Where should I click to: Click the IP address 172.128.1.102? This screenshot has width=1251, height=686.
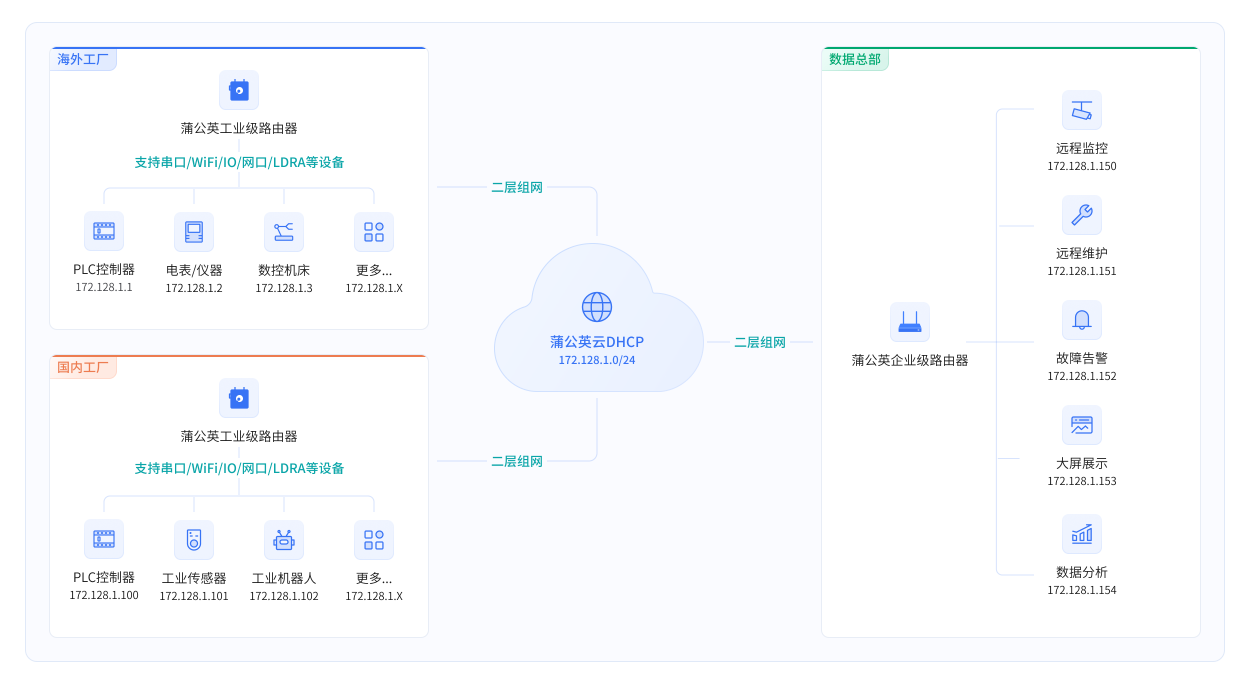pos(284,596)
